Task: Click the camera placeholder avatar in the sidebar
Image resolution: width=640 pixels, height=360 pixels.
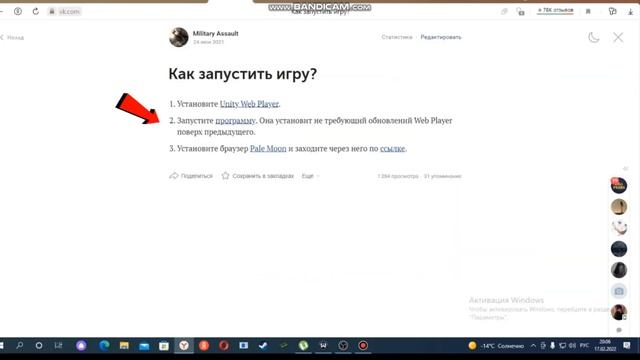Action: pyautogui.click(x=619, y=291)
